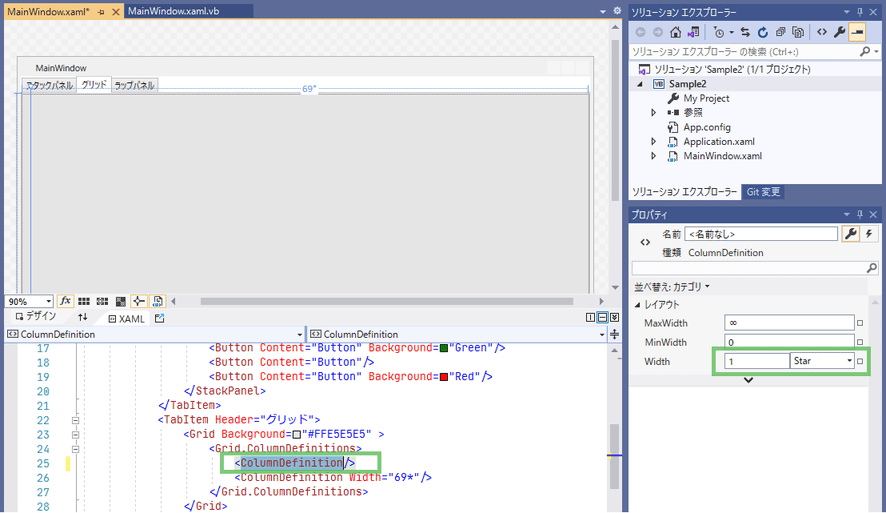Toggle snap to snaplines in designer toolbar
This screenshot has height=513, width=886.
point(138,301)
